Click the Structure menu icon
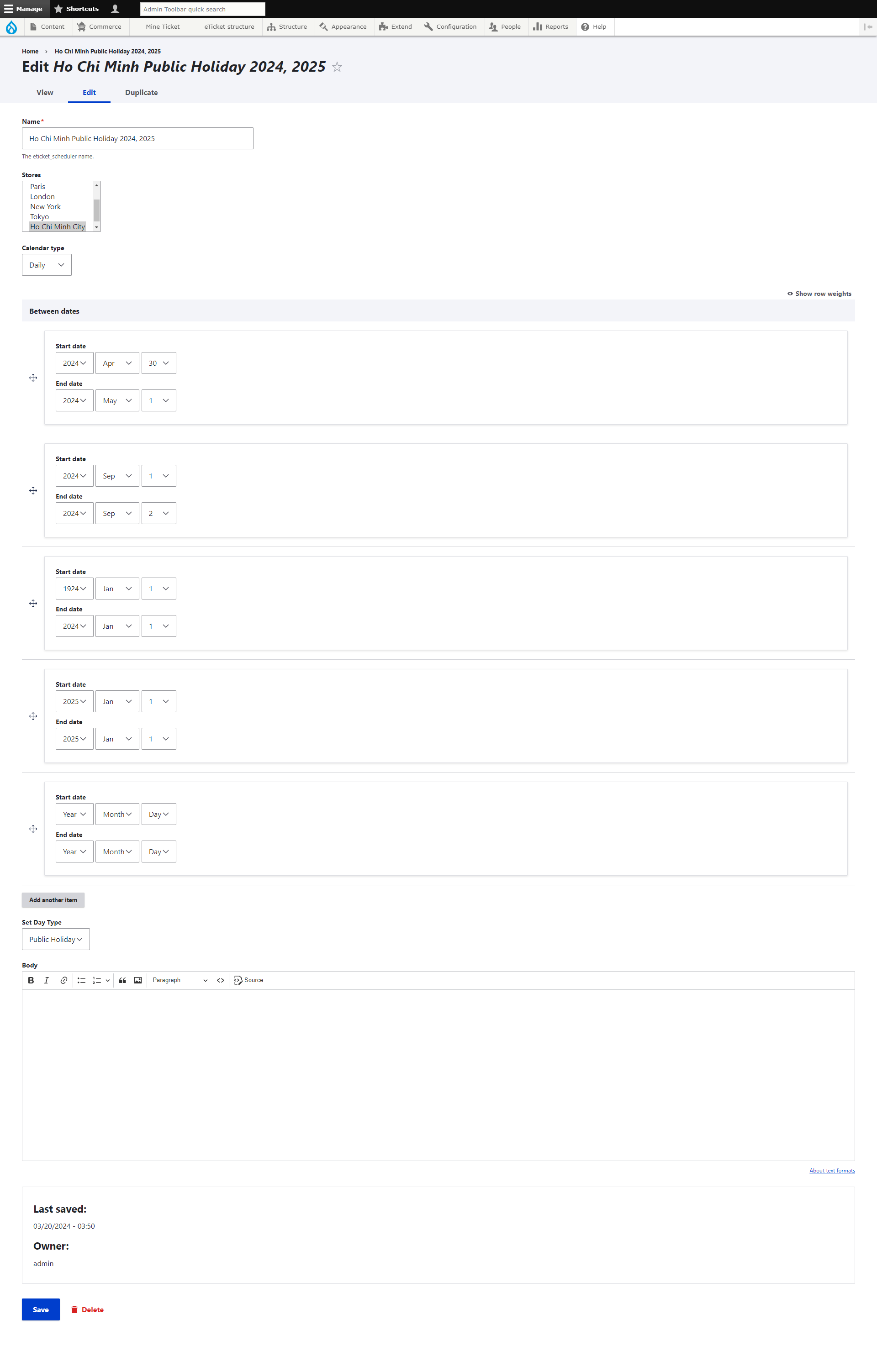The height and width of the screenshot is (1372, 877). click(x=271, y=27)
